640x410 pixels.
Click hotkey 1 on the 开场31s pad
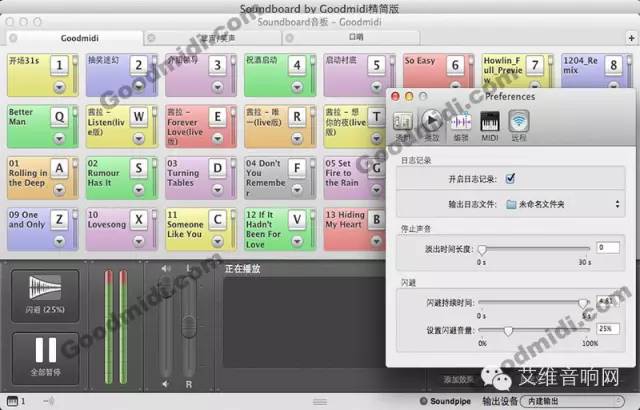pos(59,65)
